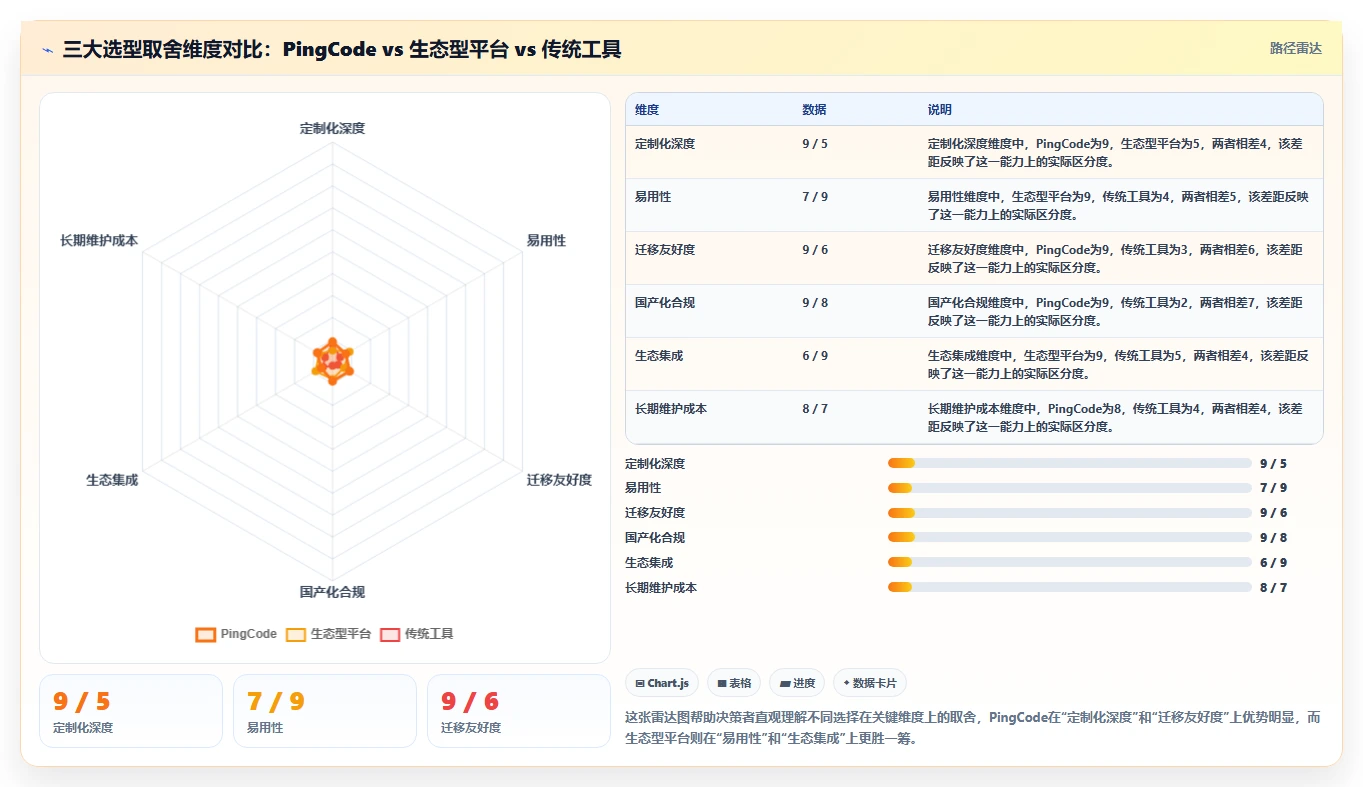The width and height of the screenshot is (1363, 787).
Task: Click the 国产化合规 progress bar
Action: 1070,537
